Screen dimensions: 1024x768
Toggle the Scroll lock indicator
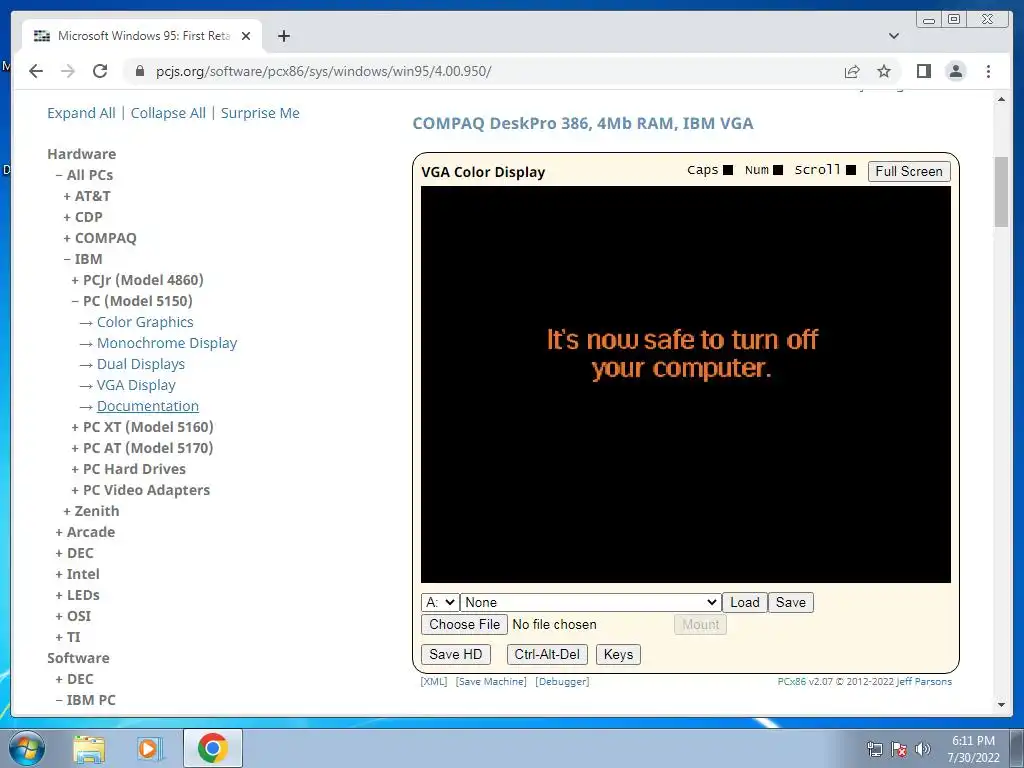click(x=851, y=170)
